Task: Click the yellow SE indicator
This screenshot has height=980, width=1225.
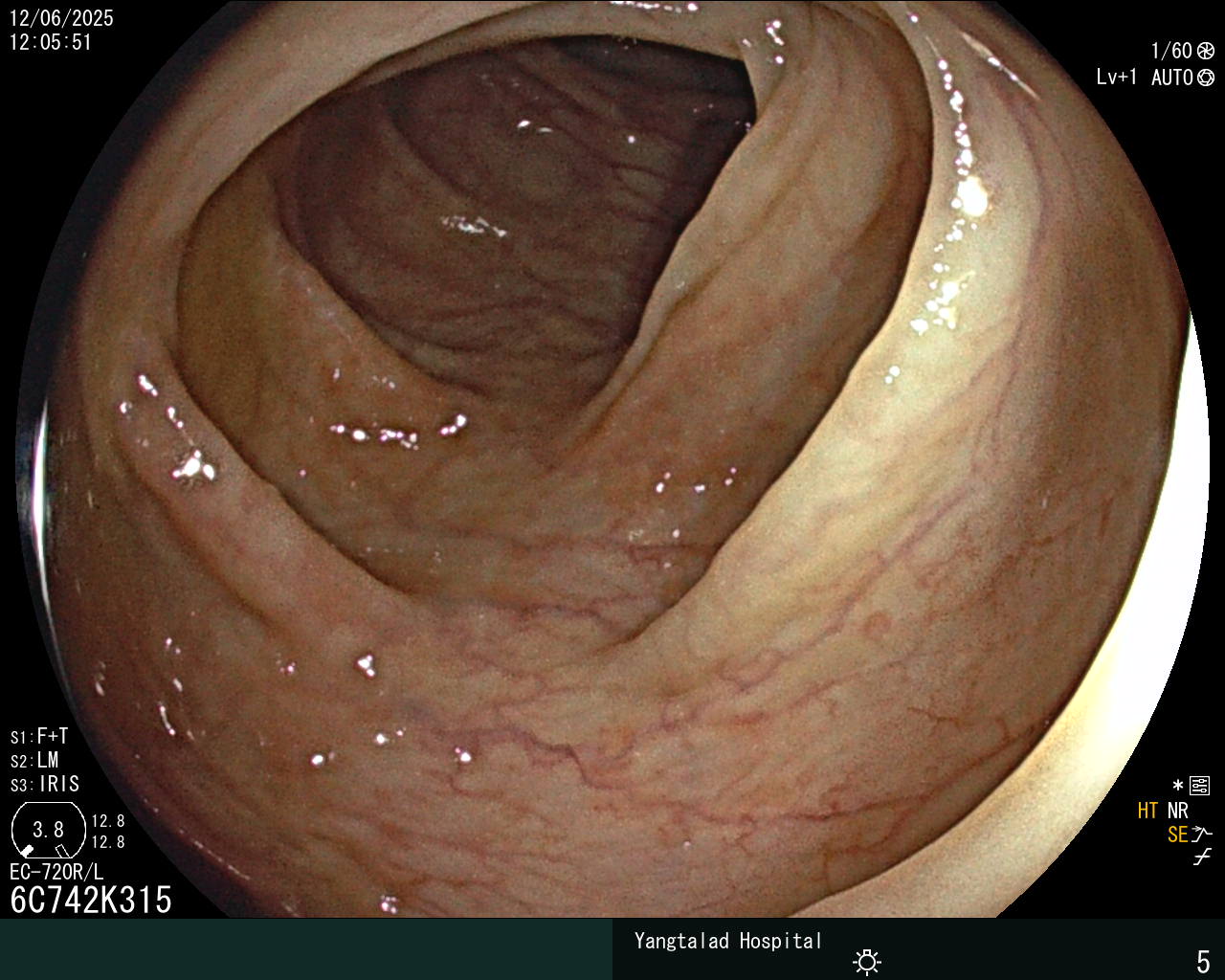Action: 1177,835
